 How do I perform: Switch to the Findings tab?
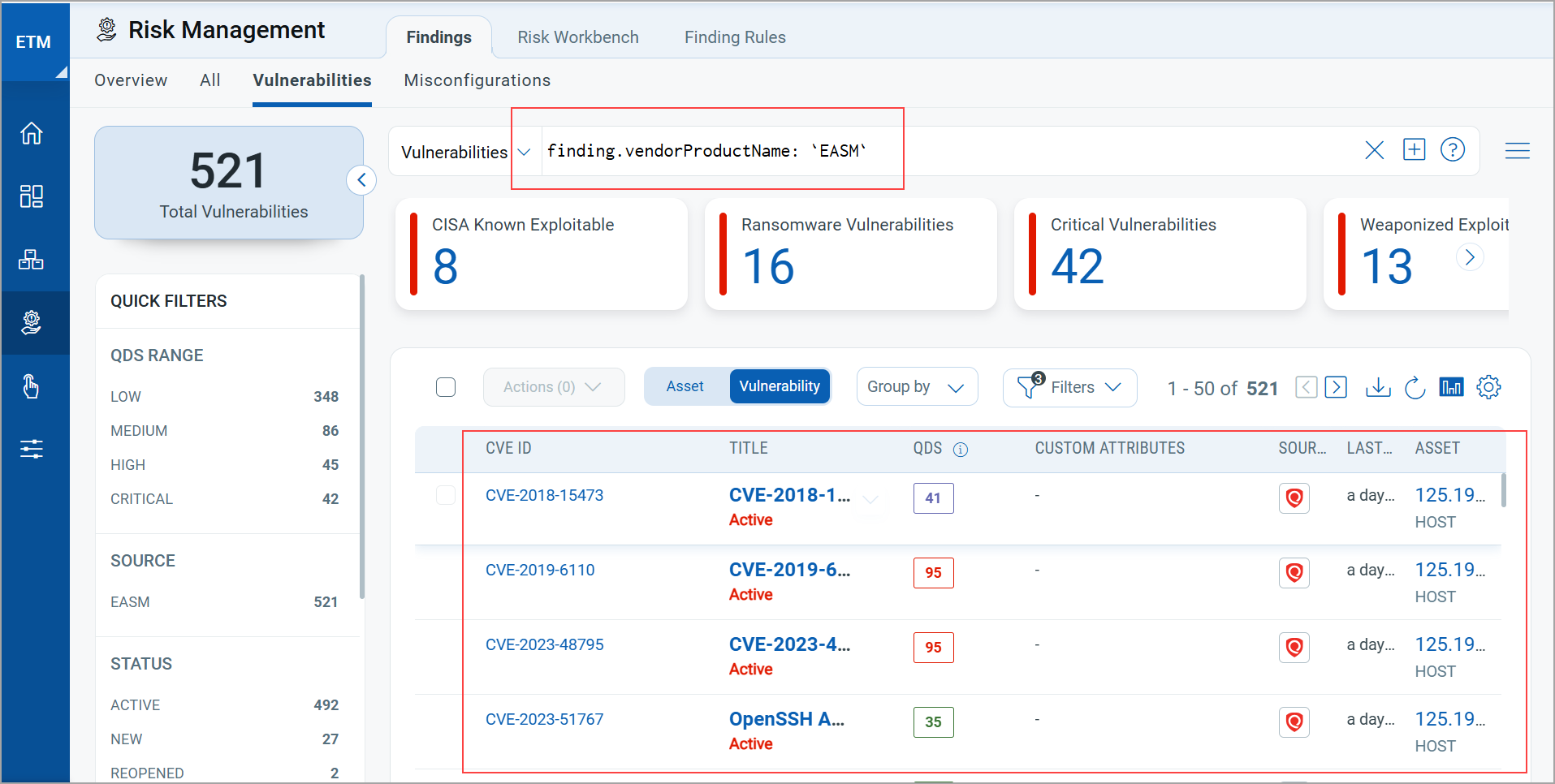click(x=438, y=37)
